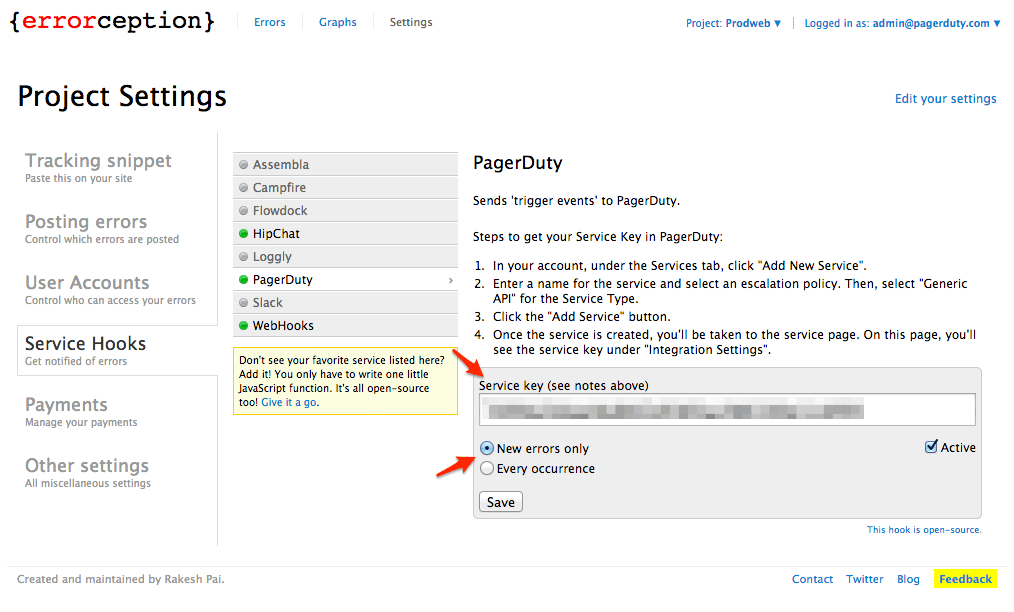Open the Errors tab
The image size is (1014, 612).
[x=269, y=21]
